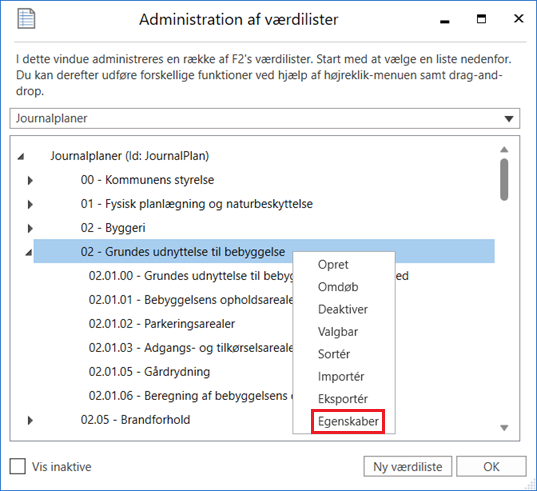Click the tree's vertical scrollbar thumb

504,179
